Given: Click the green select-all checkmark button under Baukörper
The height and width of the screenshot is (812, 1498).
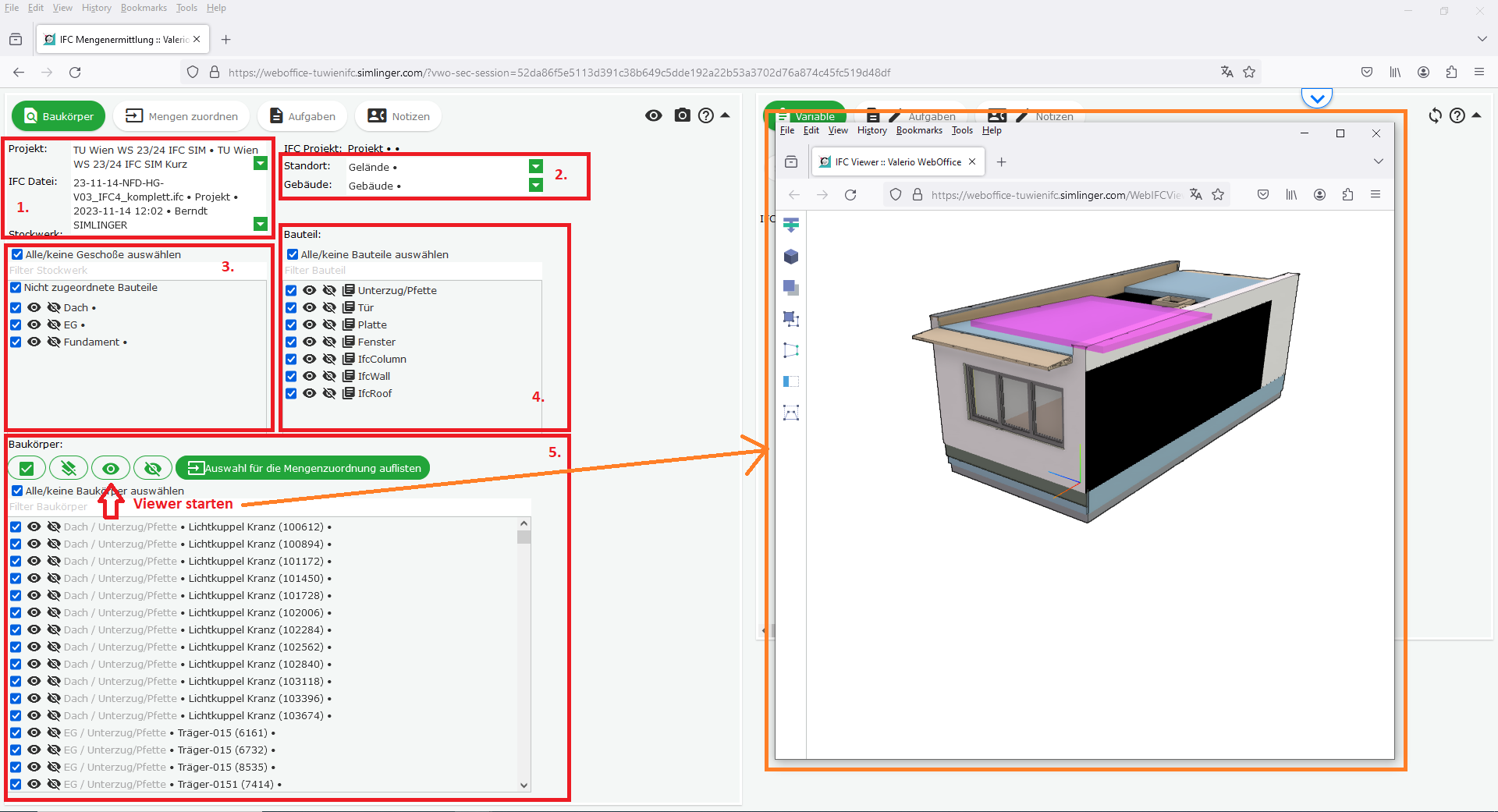Looking at the screenshot, I should pos(27,468).
